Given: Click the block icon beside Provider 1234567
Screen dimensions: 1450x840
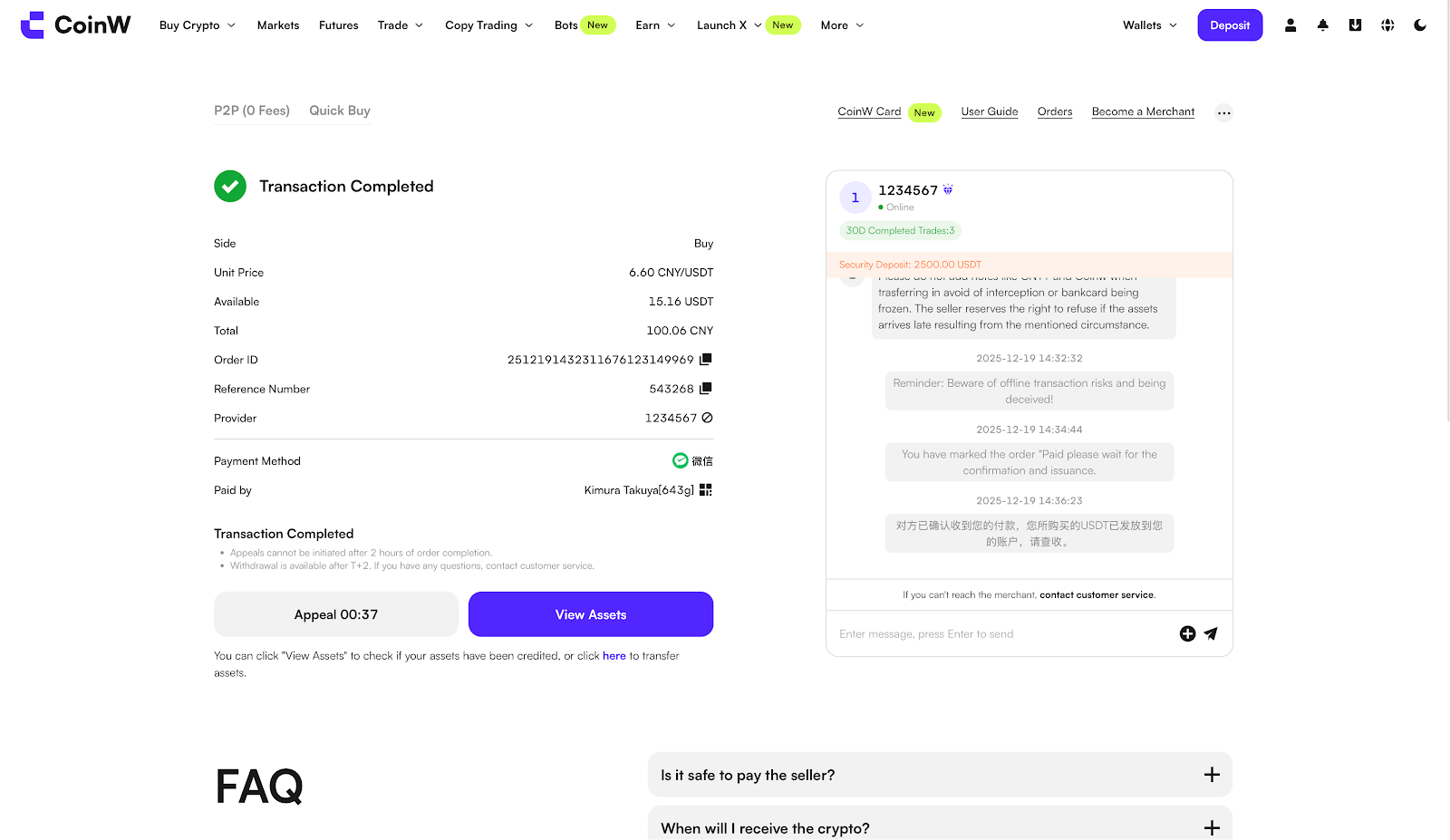Looking at the screenshot, I should 707,418.
